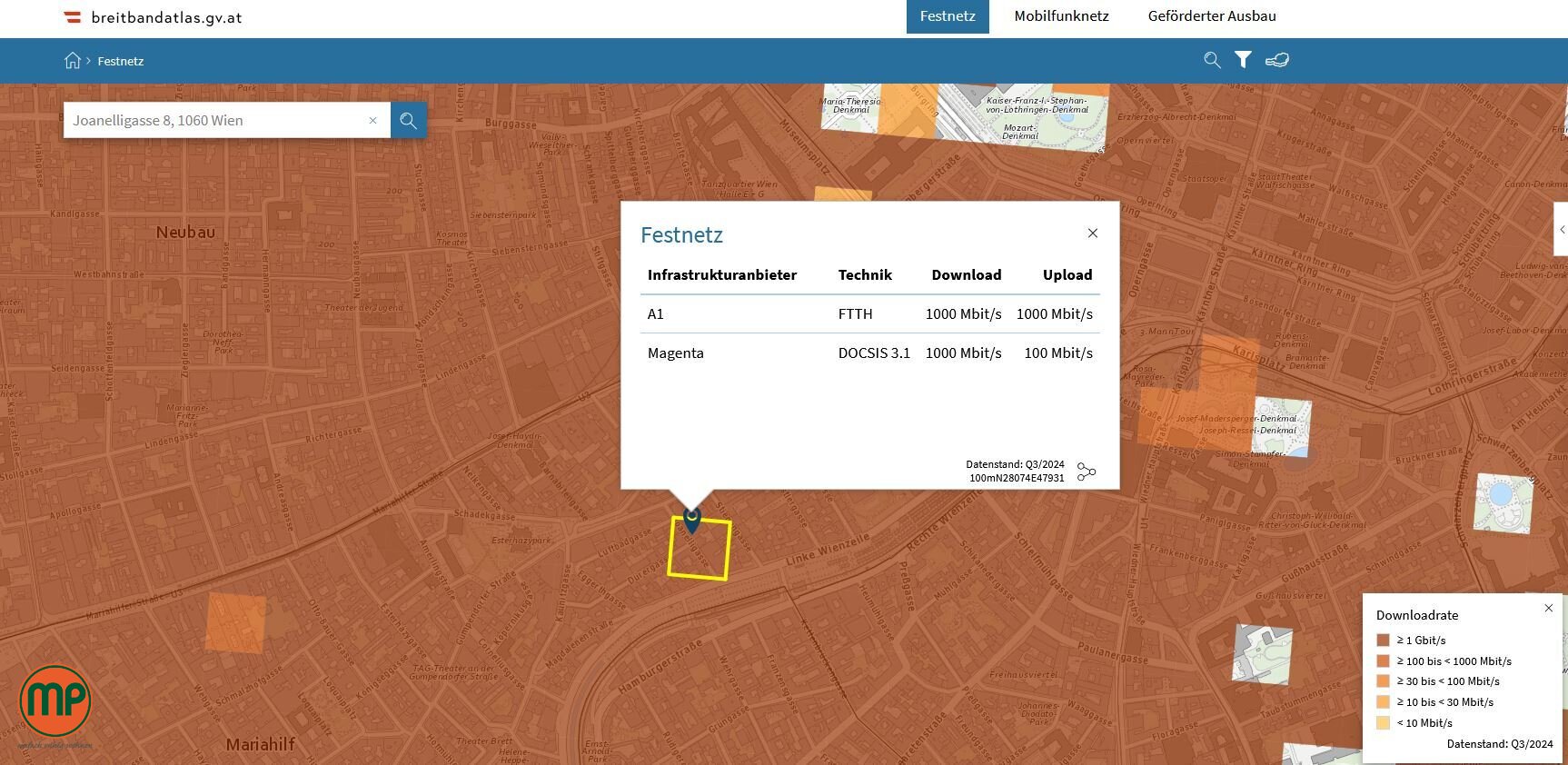Screen dimensions: 1568x765
Task: Select the Festnetz breadcrumb link
Action: [x=121, y=61]
